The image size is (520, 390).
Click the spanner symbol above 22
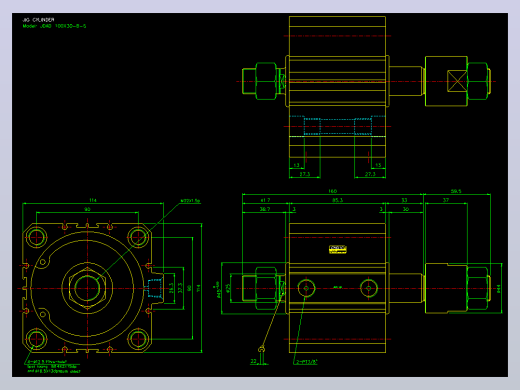pyautogui.click(x=262, y=350)
